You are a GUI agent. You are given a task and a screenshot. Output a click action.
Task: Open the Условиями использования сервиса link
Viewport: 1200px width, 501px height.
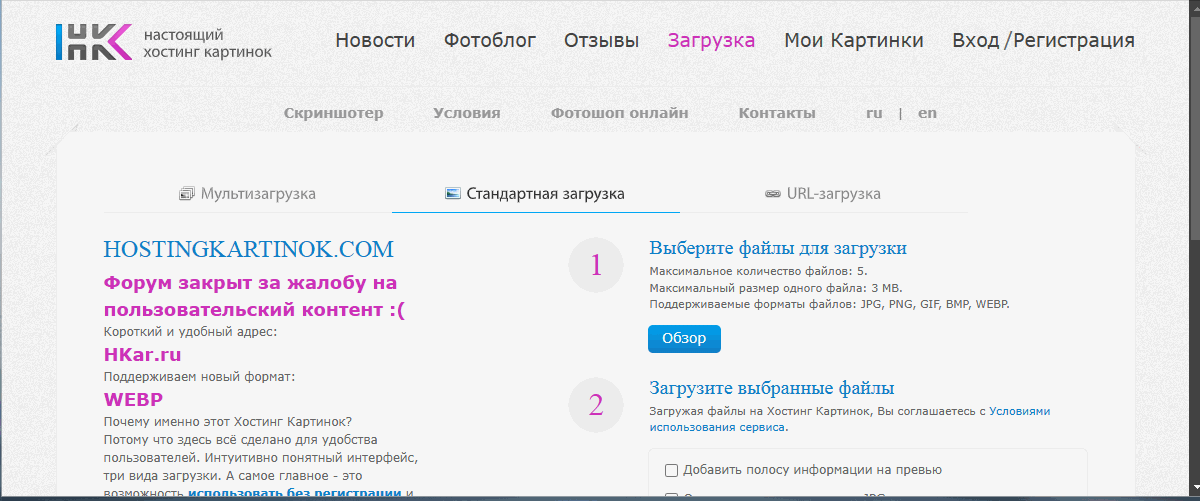pyautogui.click(x=850, y=419)
